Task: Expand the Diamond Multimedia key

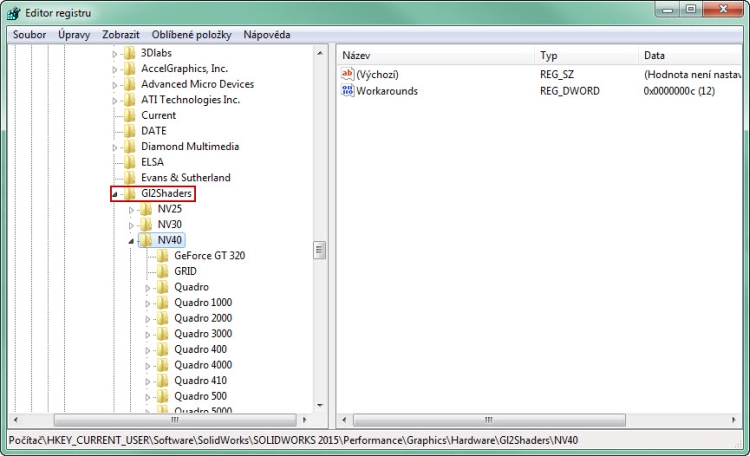Action: click(114, 148)
